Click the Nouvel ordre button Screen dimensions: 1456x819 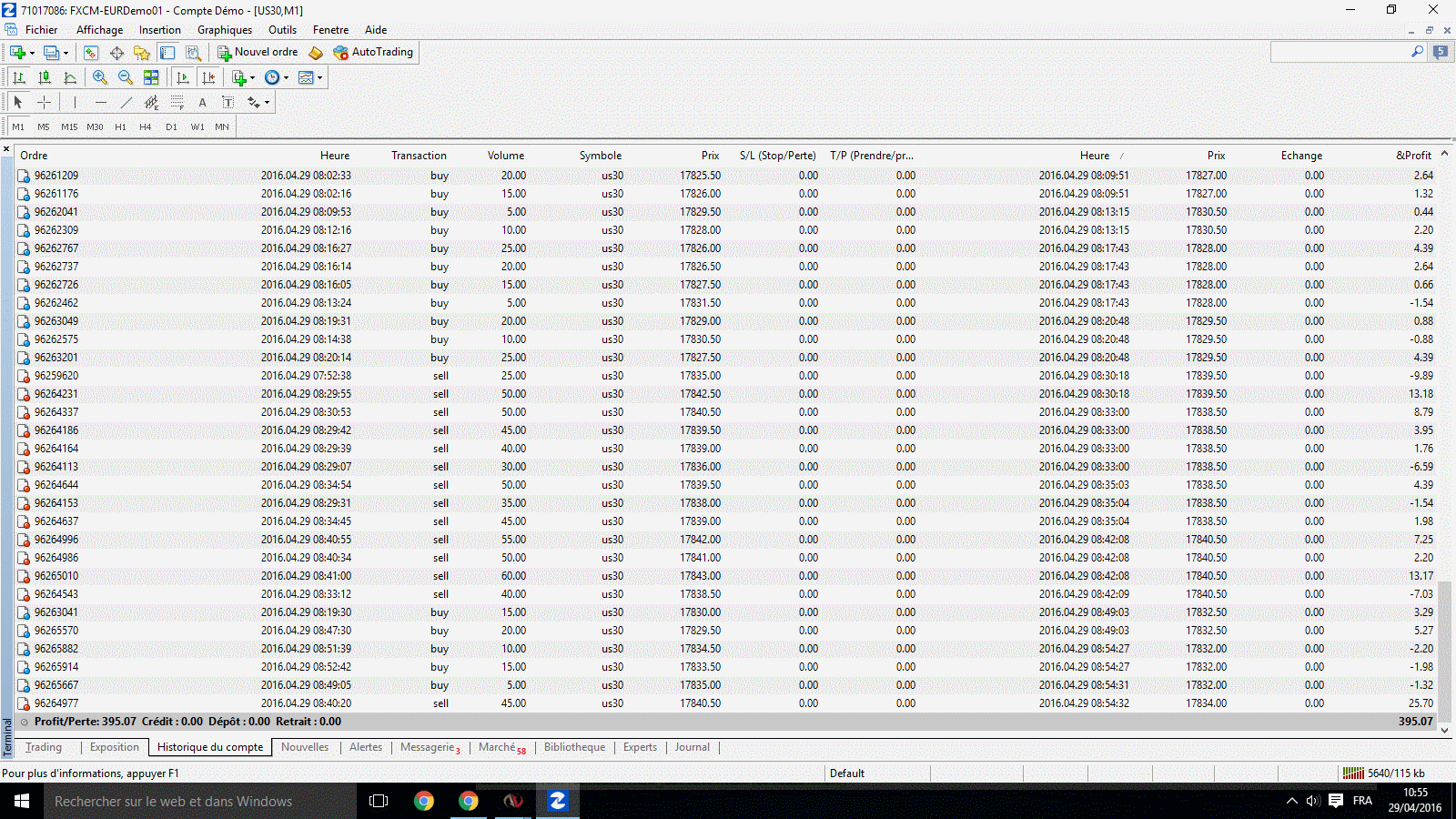(258, 53)
